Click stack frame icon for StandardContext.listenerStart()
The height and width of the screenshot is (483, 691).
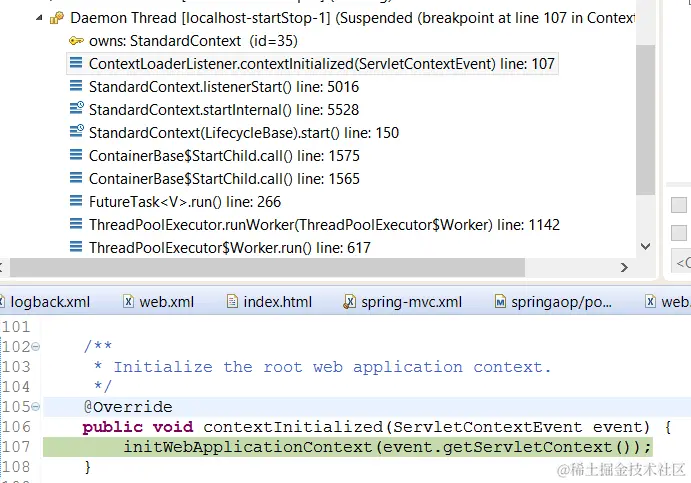[76, 86]
